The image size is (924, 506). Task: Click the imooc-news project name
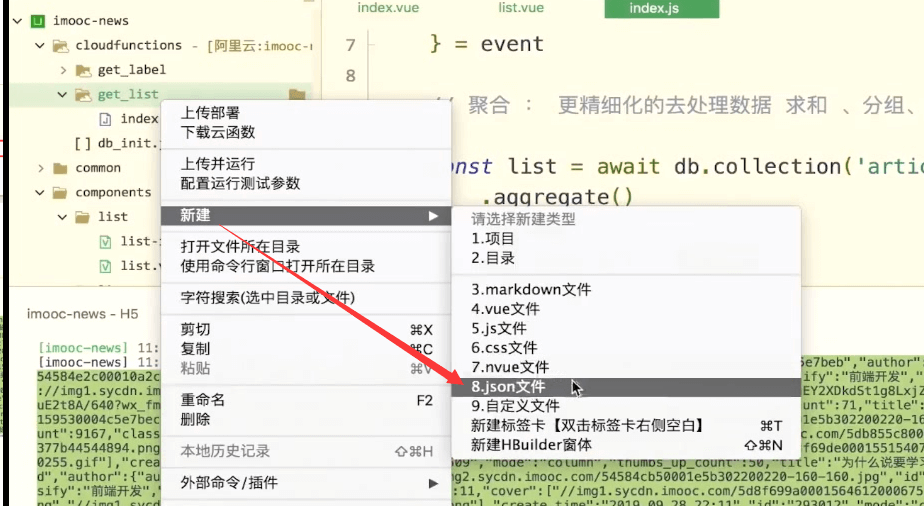click(91, 21)
